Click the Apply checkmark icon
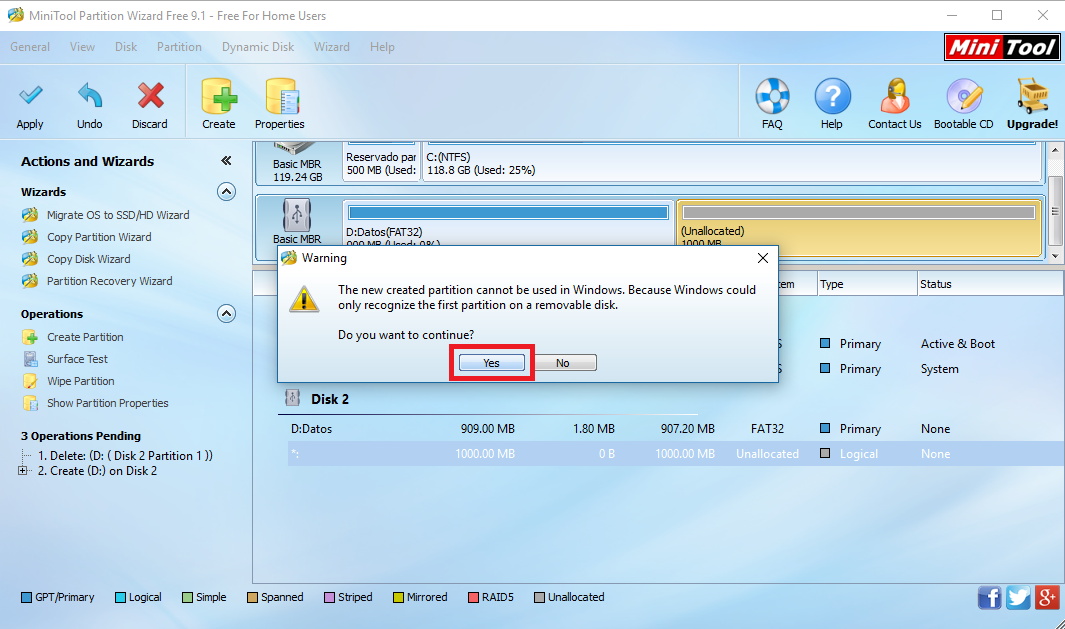1065x629 pixels. click(30, 96)
